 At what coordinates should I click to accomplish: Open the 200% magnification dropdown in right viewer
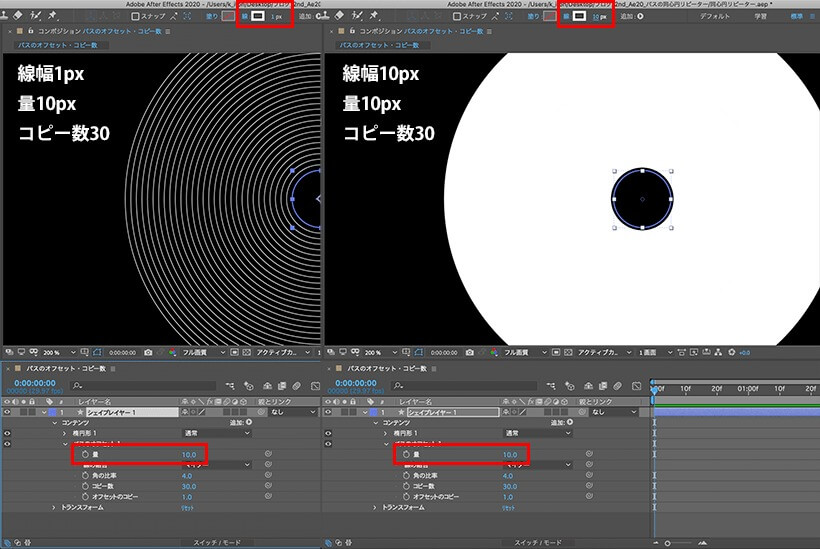(381, 352)
